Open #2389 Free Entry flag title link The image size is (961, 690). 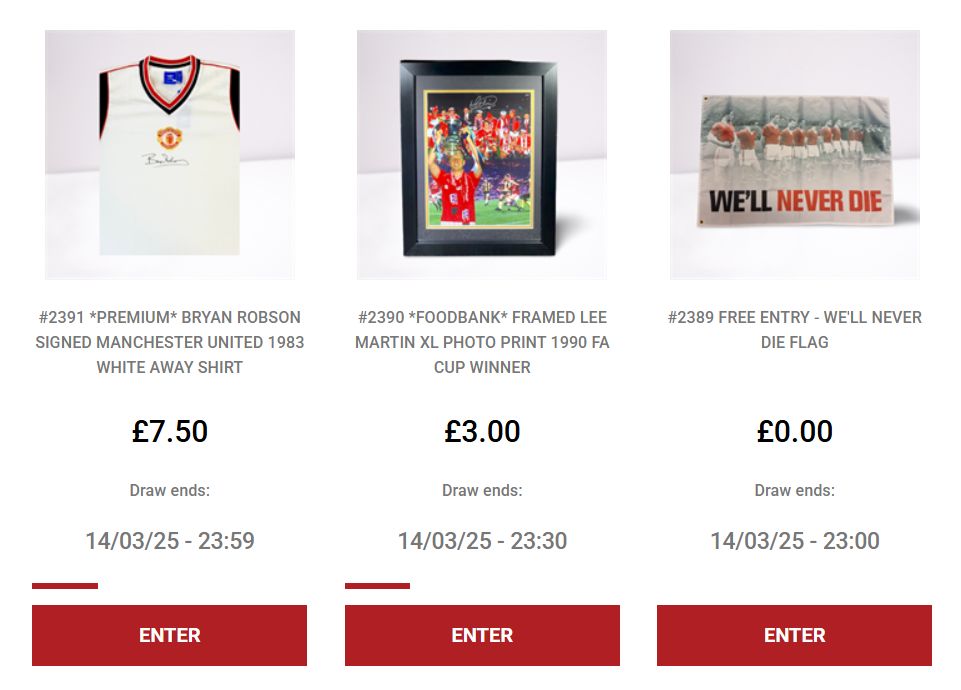(x=794, y=330)
